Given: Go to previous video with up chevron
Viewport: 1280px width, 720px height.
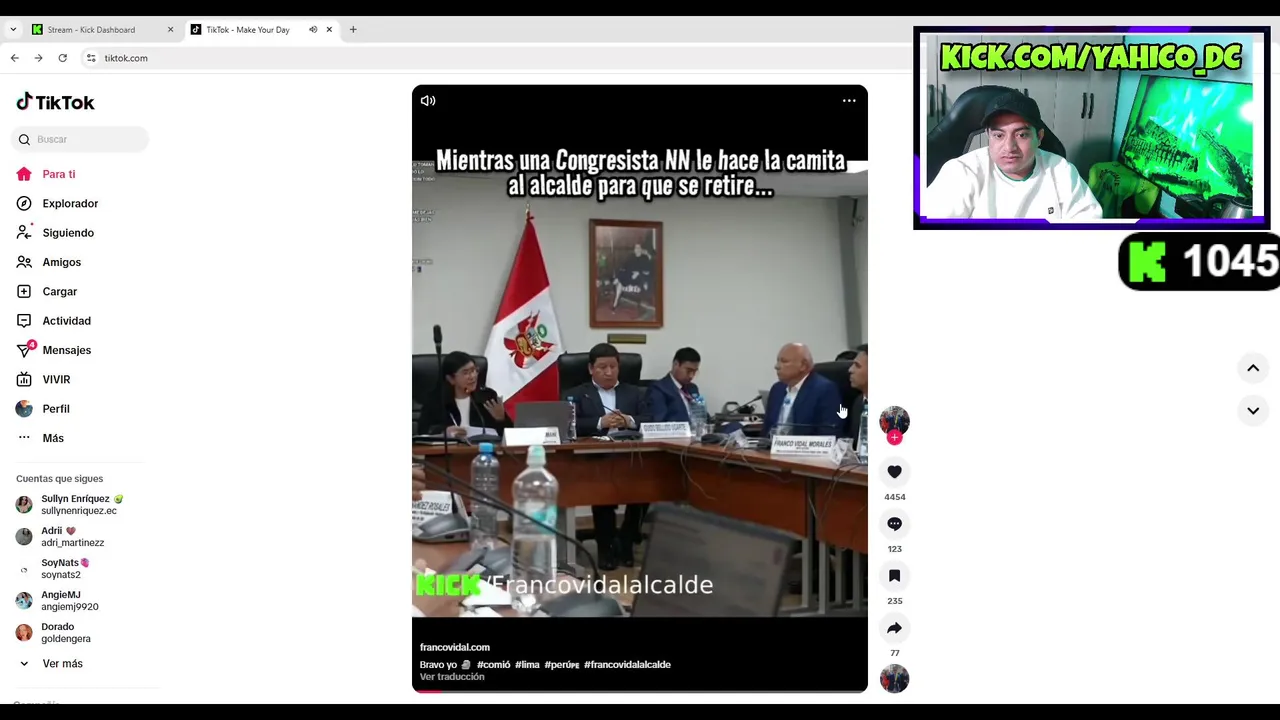Looking at the screenshot, I should point(1252,368).
